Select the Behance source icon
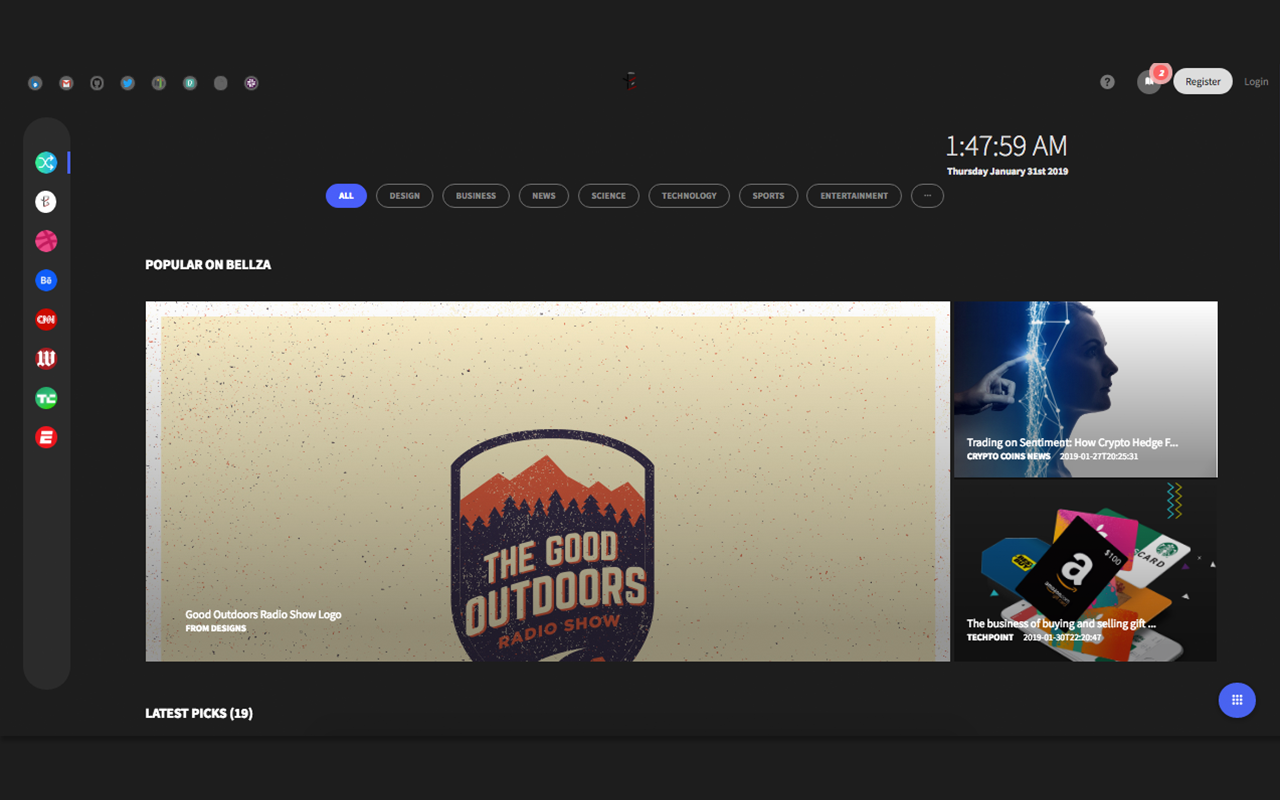The height and width of the screenshot is (800, 1280). [46, 281]
